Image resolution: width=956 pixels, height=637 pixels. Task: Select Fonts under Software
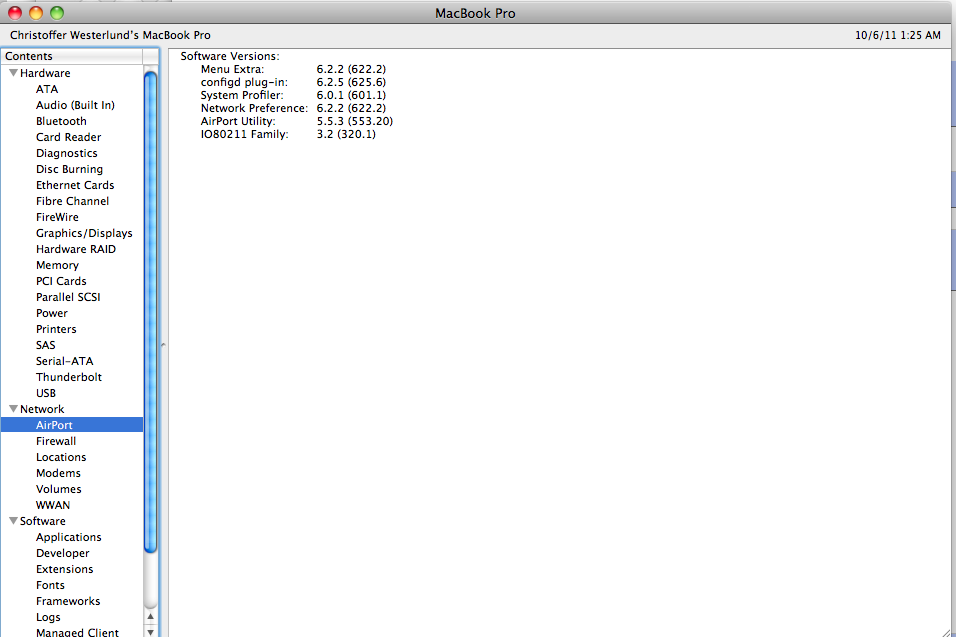50,585
